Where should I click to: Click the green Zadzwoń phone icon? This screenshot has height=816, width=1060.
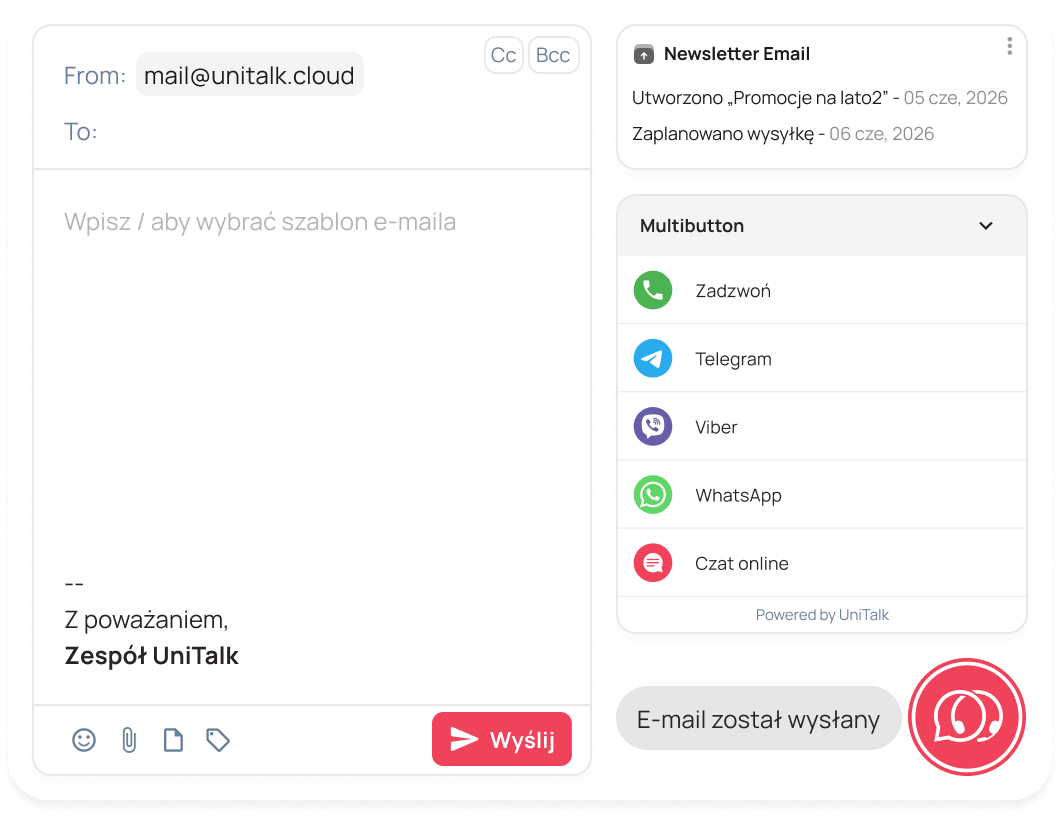point(653,290)
